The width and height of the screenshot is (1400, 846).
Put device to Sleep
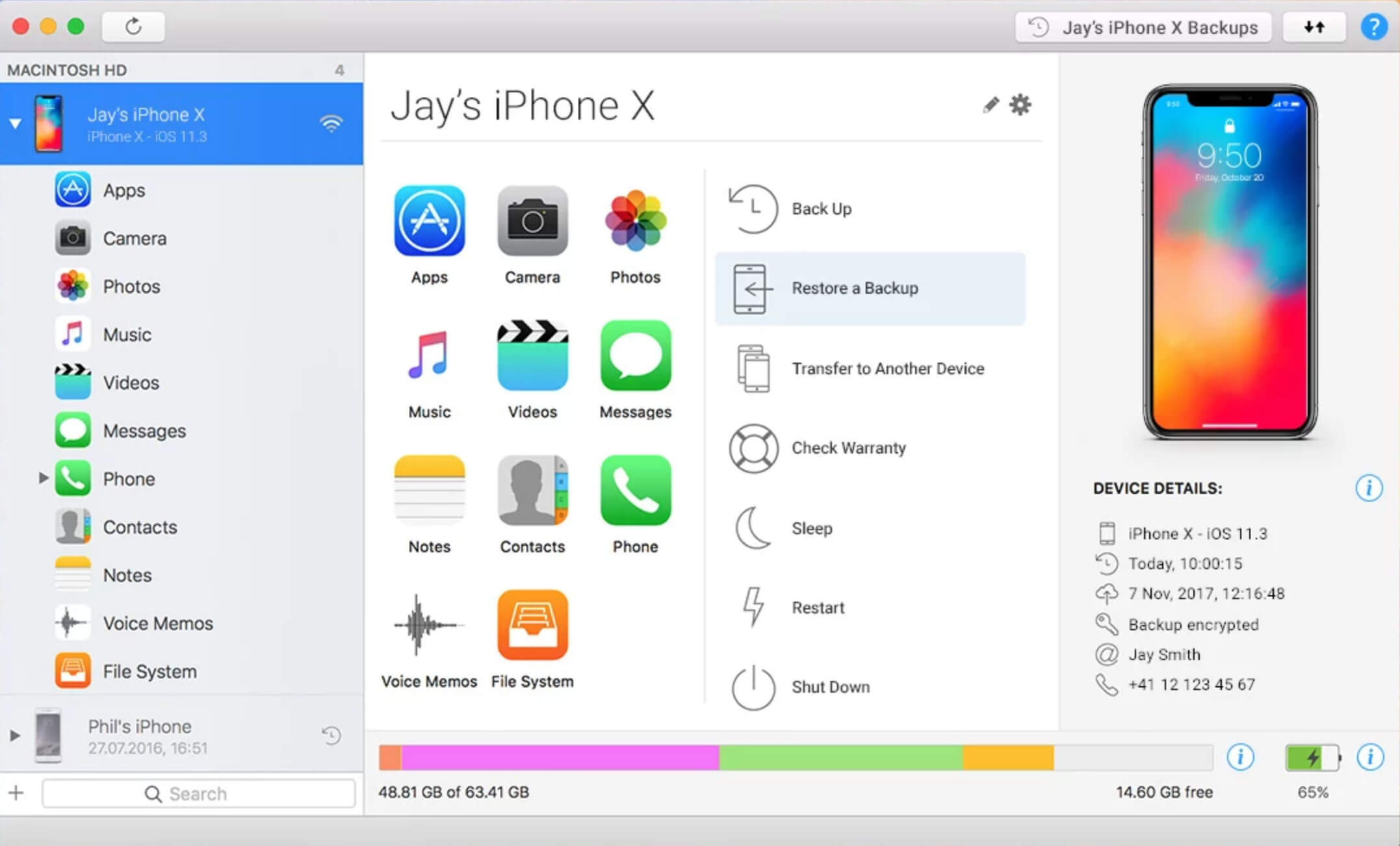870,528
